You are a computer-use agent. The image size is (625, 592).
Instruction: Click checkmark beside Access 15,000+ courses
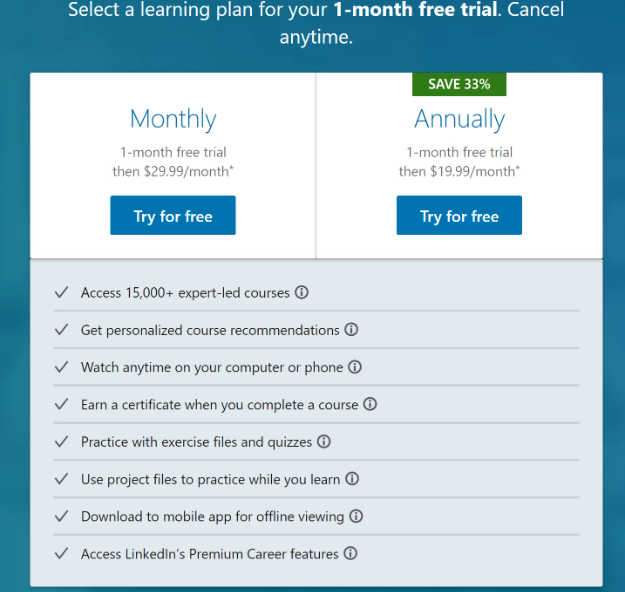[61, 292]
